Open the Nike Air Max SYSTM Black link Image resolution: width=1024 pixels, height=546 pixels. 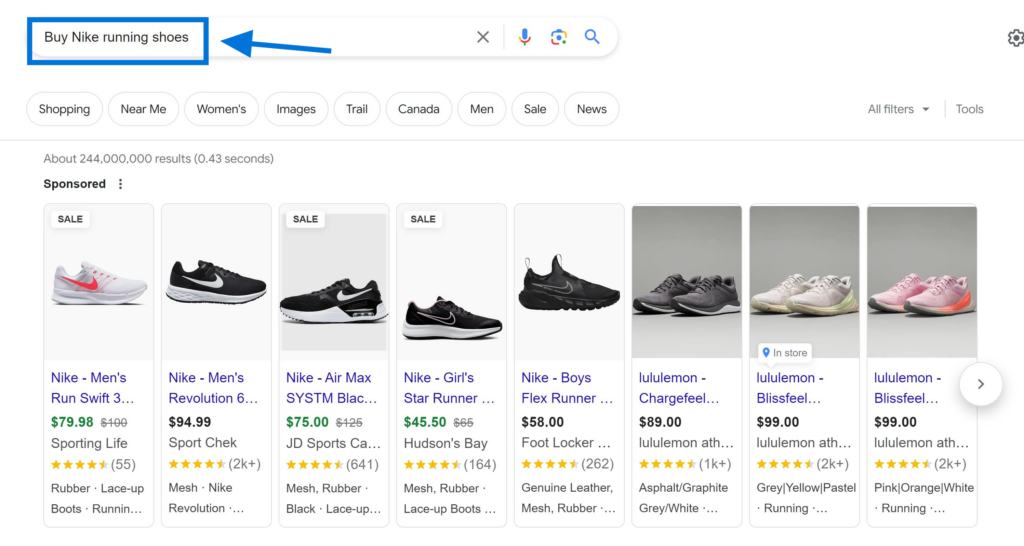pos(331,388)
